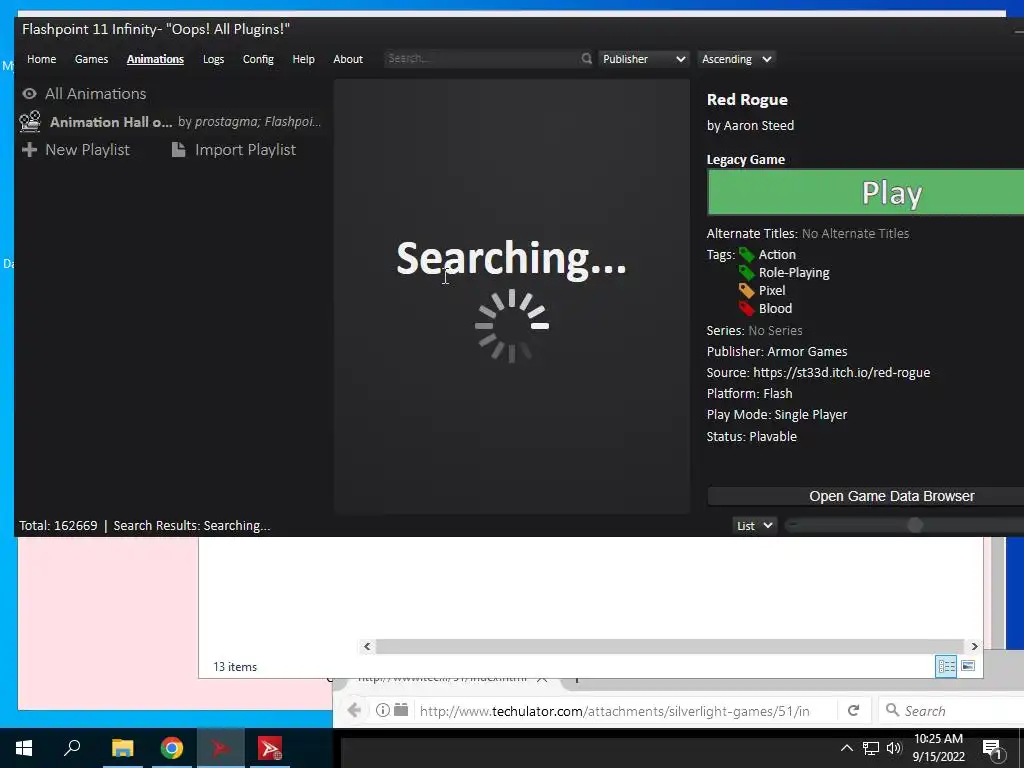Select the Blood tag label
The height and width of the screenshot is (768, 1024).
pos(775,308)
